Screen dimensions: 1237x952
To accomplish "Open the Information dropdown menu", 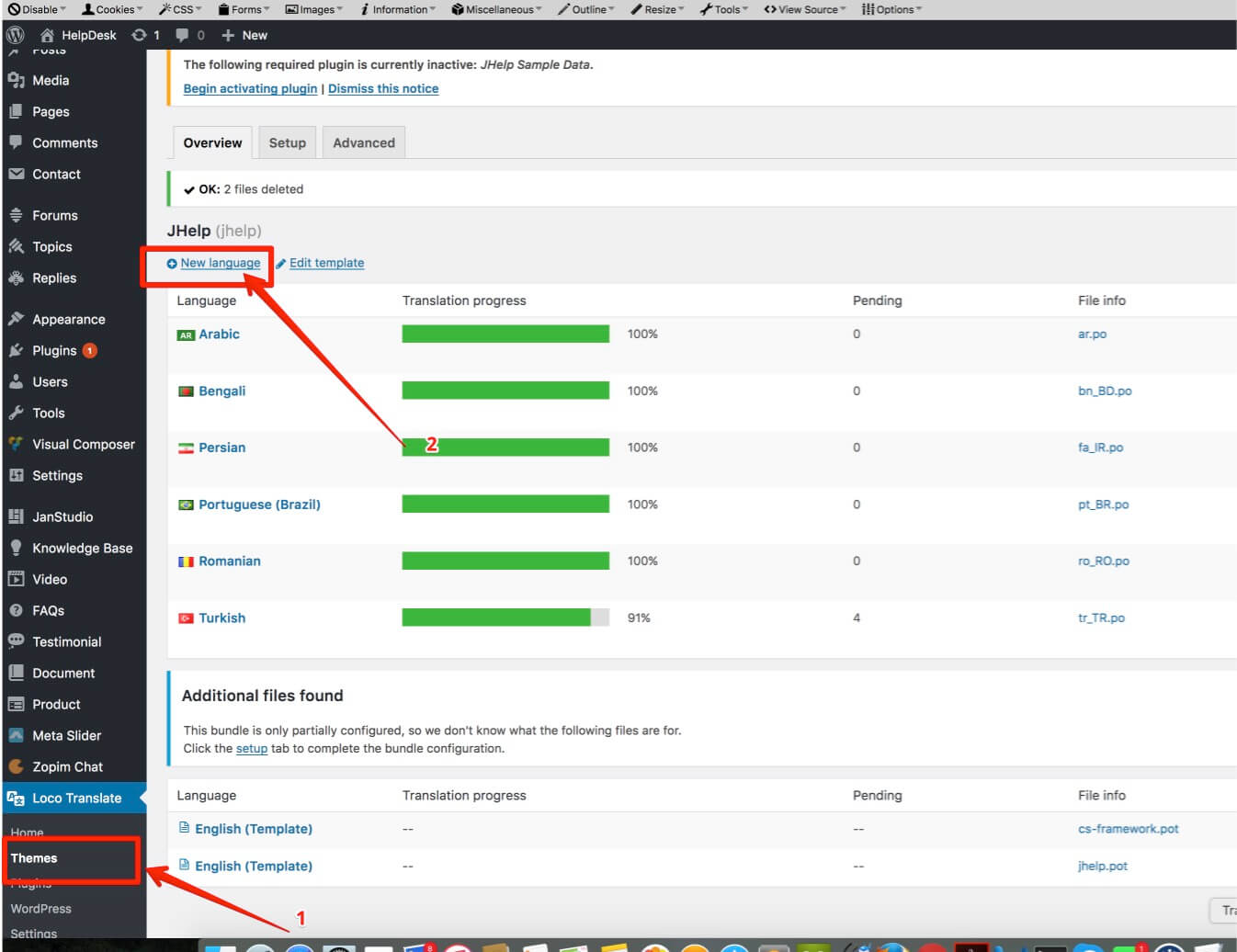I will (397, 9).
